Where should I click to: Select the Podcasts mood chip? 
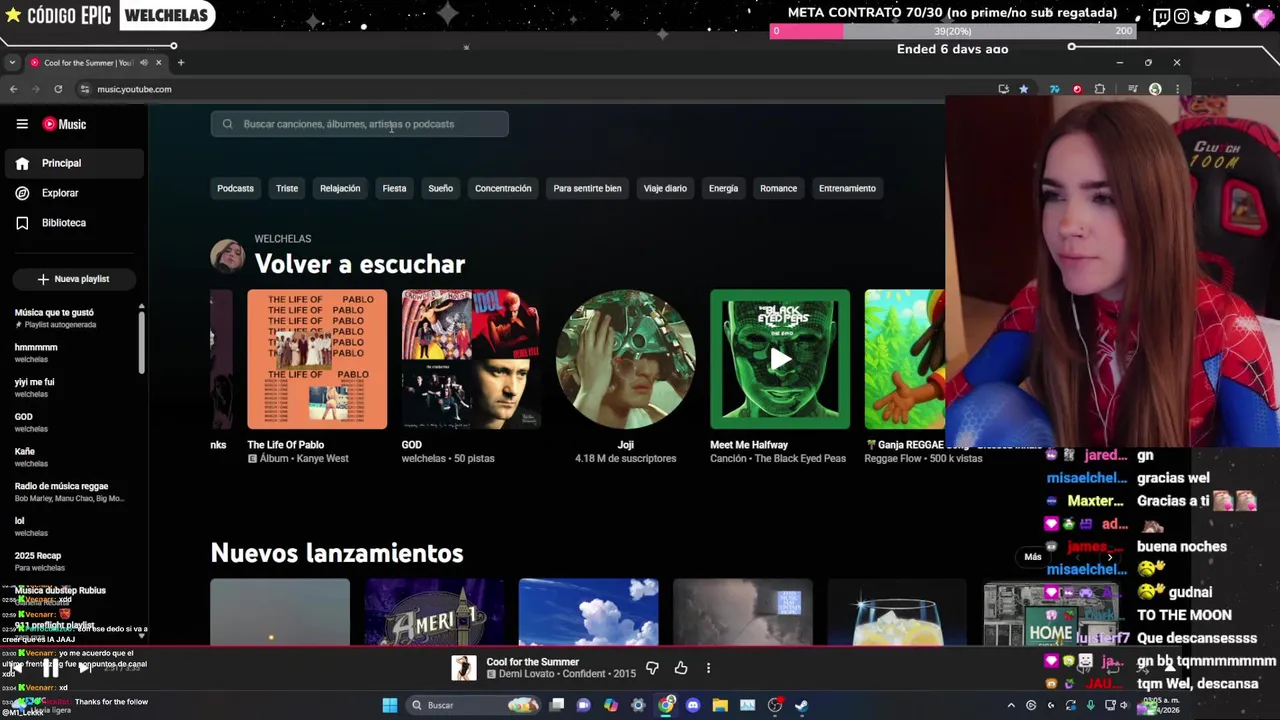pos(235,188)
